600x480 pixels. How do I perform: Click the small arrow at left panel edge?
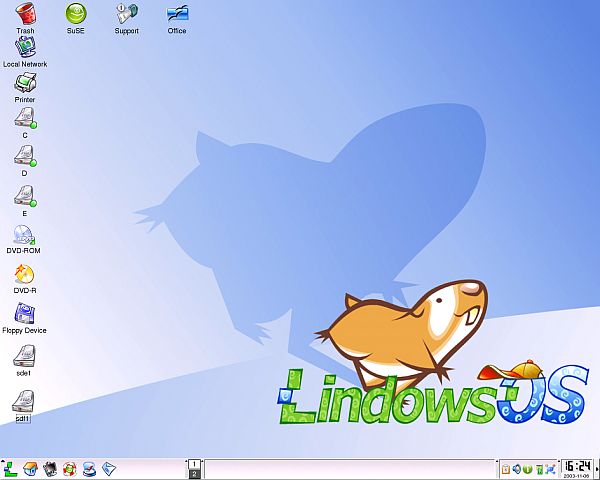point(2,461)
